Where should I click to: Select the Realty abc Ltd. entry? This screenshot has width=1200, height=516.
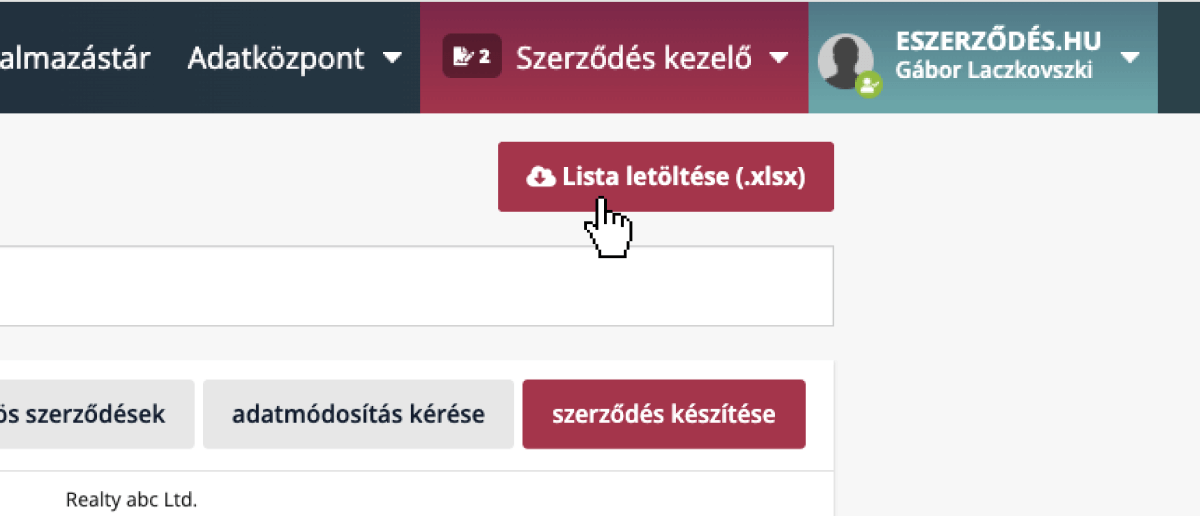tap(131, 499)
